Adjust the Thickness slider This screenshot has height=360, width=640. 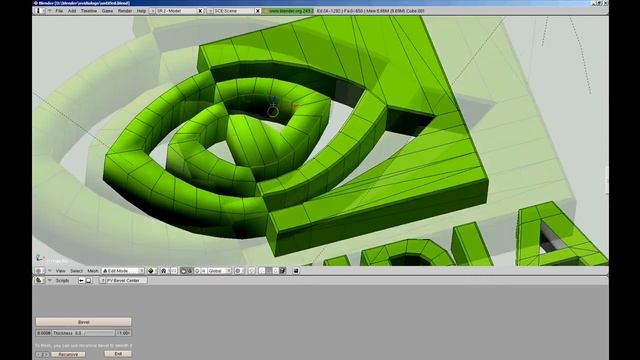click(x=84, y=333)
